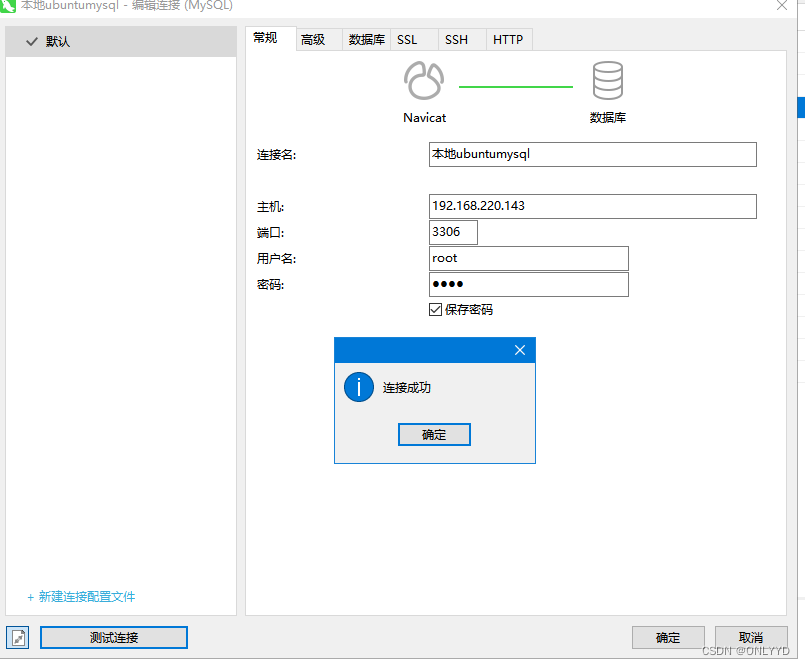Viewport: 805px width, 665px height.
Task: Close the 编辑连接 window
Action: pos(781,5)
